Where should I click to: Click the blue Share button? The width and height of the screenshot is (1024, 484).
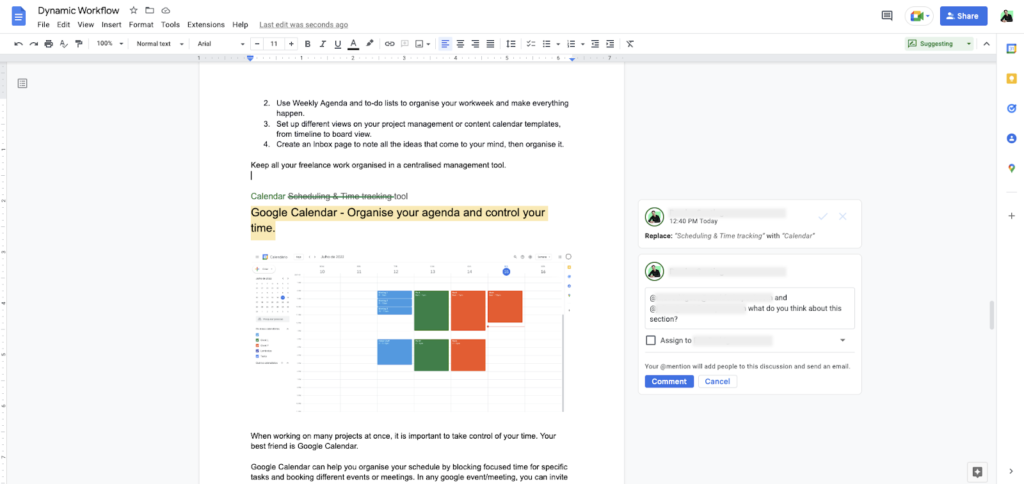(x=963, y=16)
